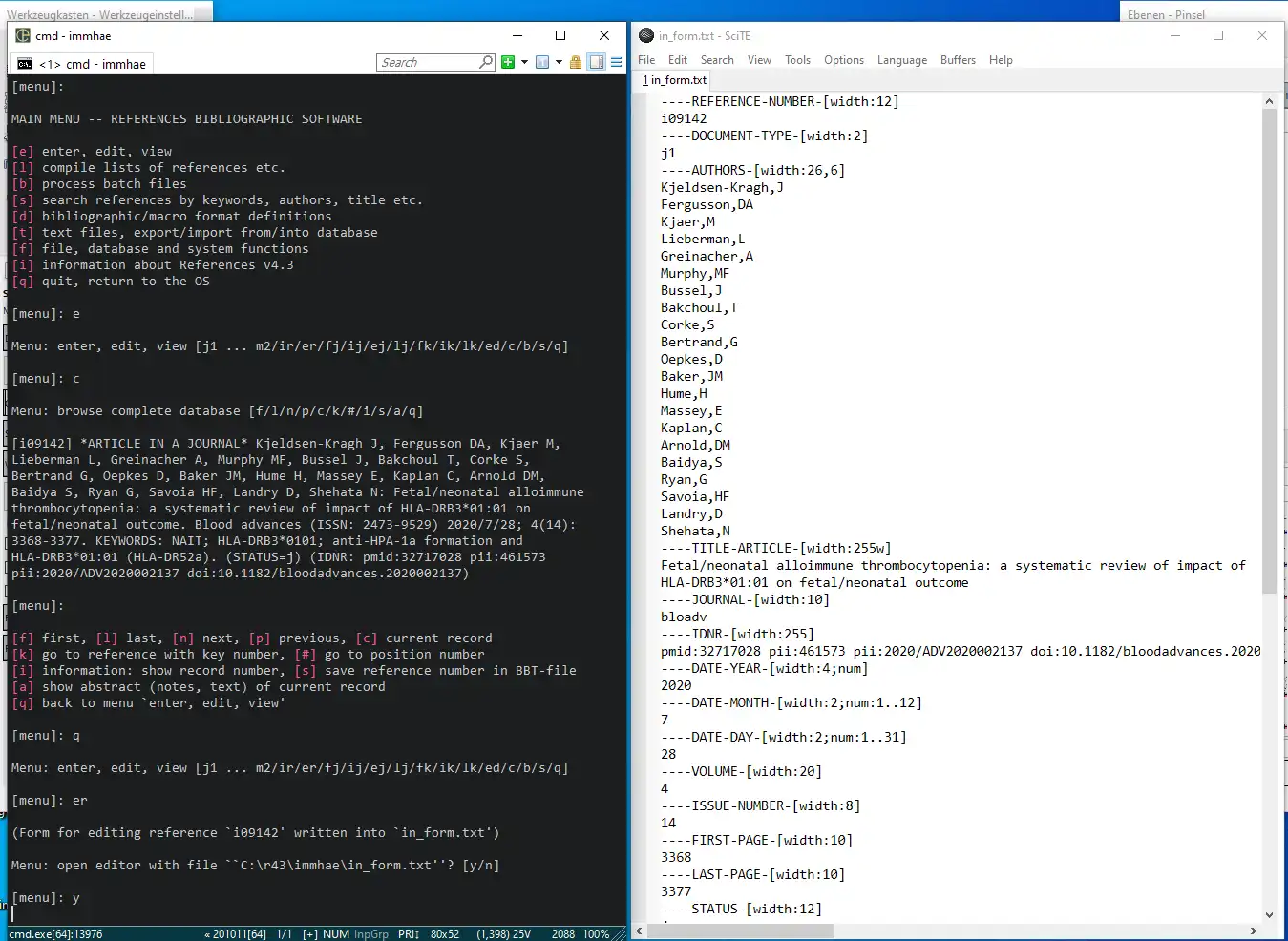Open new console dropdown arrow beside plus icon

coord(524,62)
